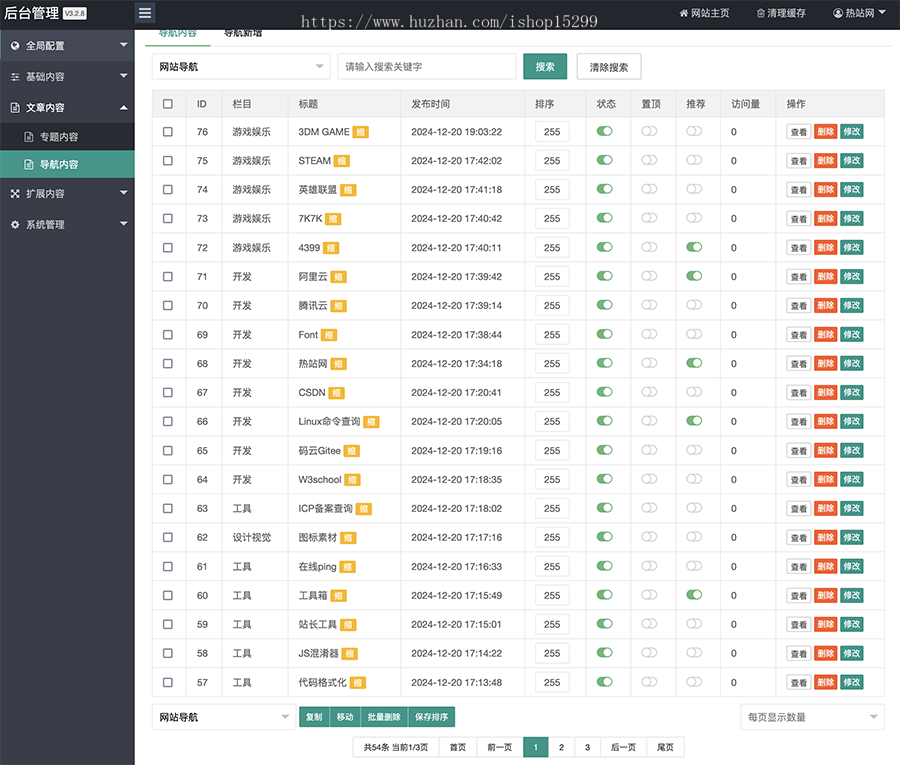900x765 pixels.
Task: Click the thumbnail badge beside 站长工具
Action: [348, 625]
